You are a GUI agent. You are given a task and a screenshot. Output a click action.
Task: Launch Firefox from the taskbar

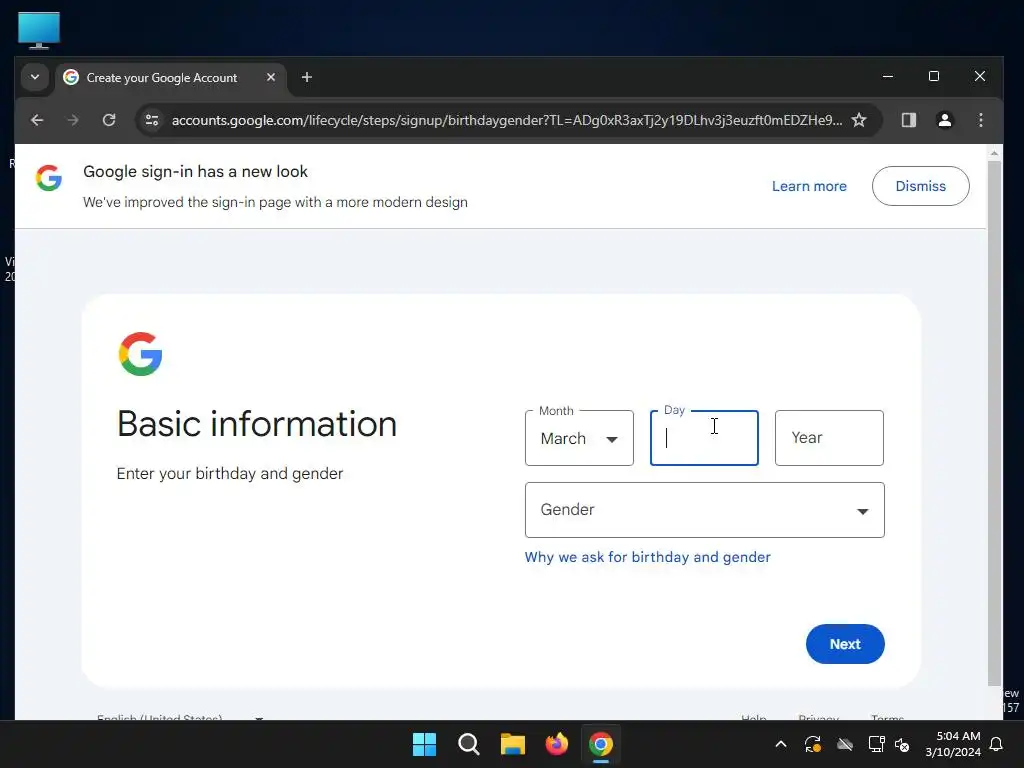[x=556, y=744]
